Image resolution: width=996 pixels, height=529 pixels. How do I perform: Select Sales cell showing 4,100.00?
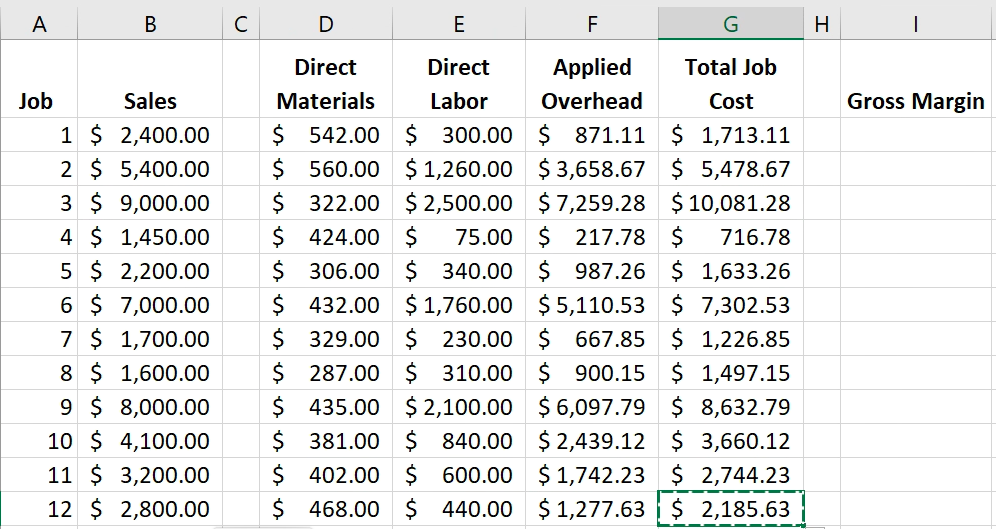tap(150, 441)
